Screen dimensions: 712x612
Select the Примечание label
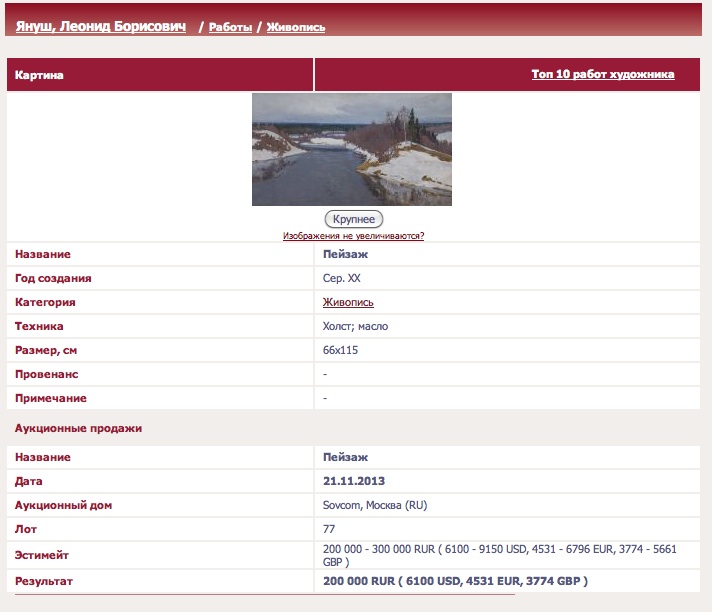(x=50, y=398)
